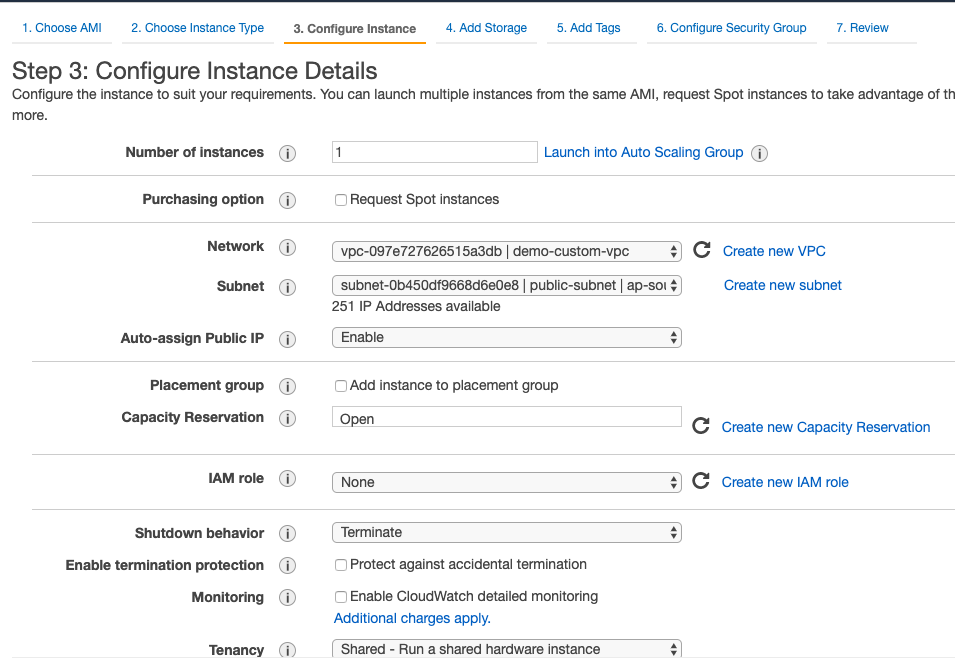Click the Number of instances field
955x667 pixels.
tap(435, 152)
